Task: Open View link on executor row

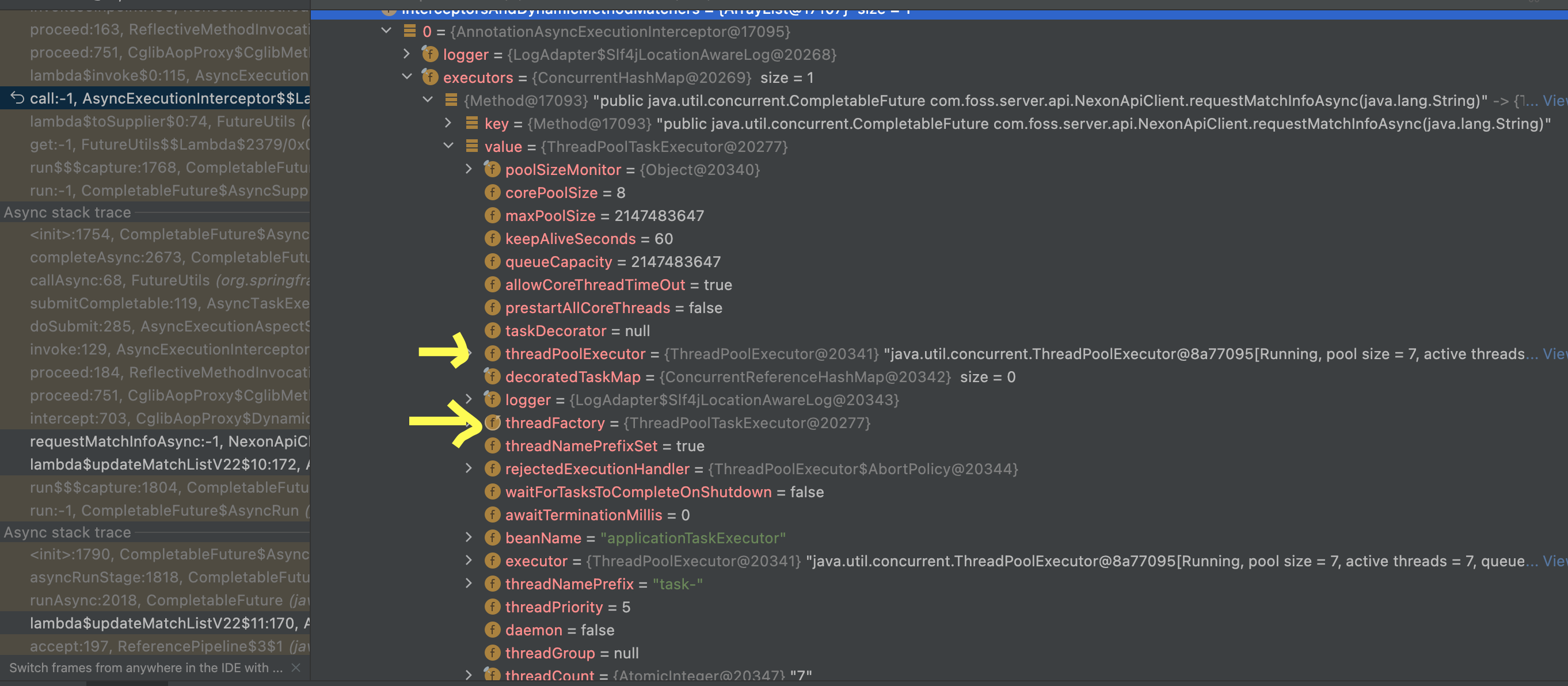Action: click(x=1554, y=561)
